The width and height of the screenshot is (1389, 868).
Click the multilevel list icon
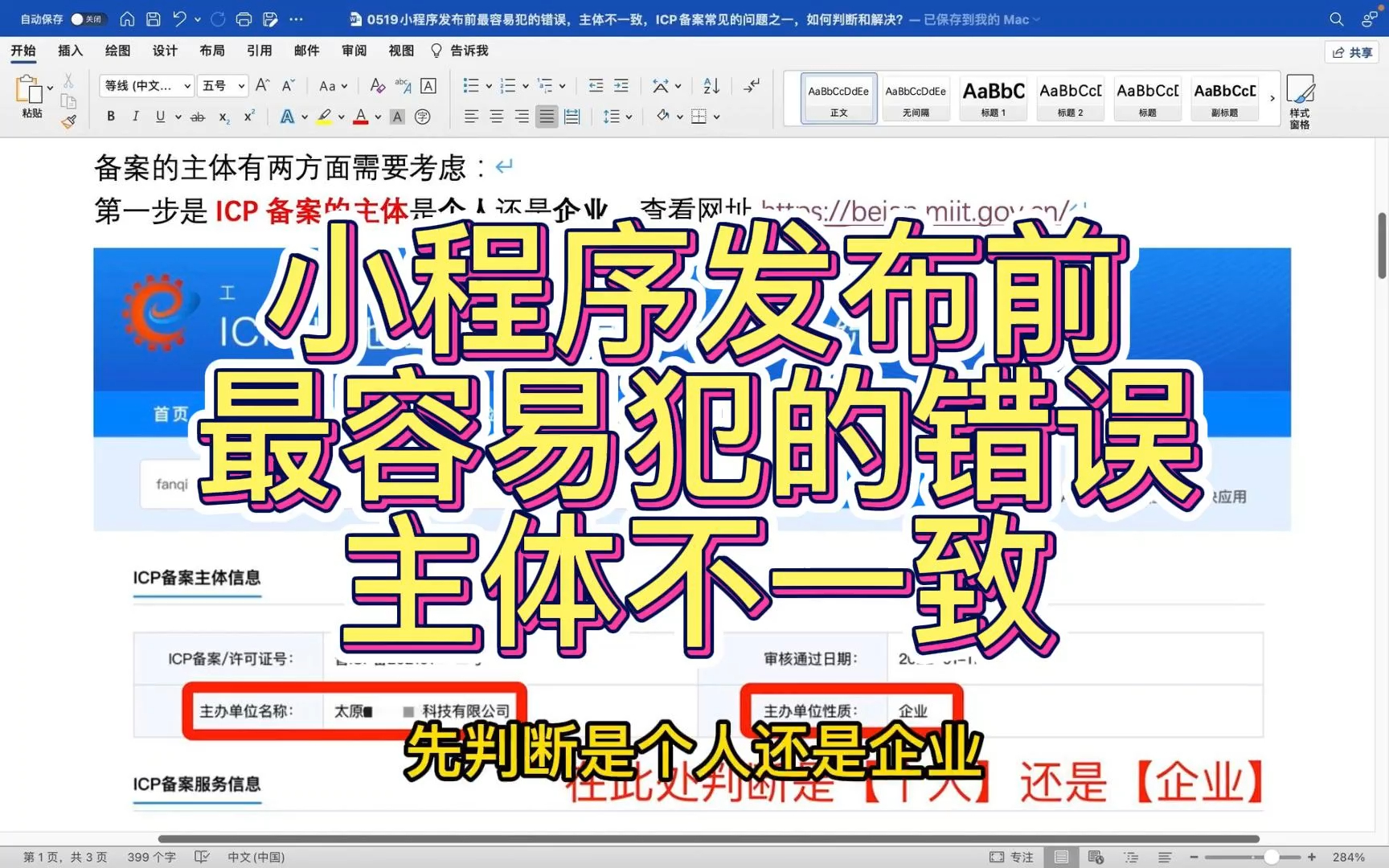[545, 85]
